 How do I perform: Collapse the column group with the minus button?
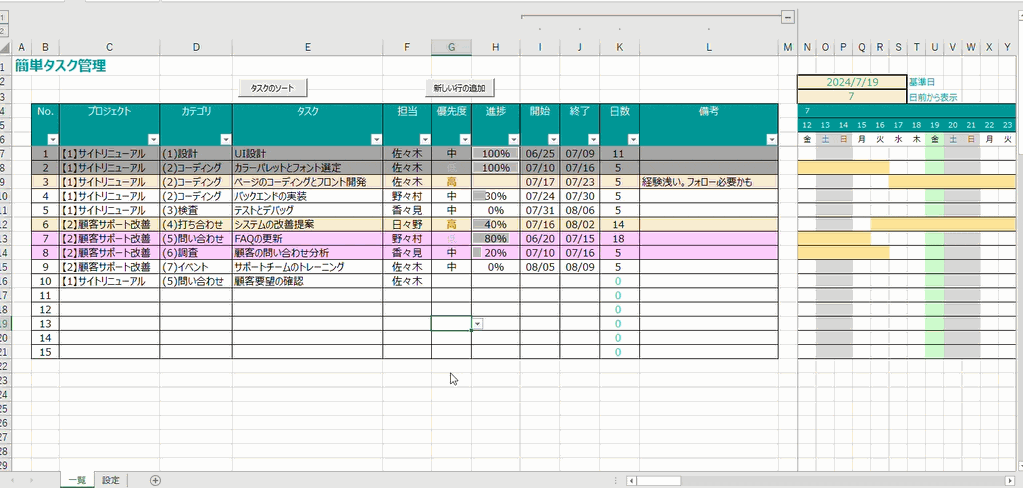[x=788, y=18]
